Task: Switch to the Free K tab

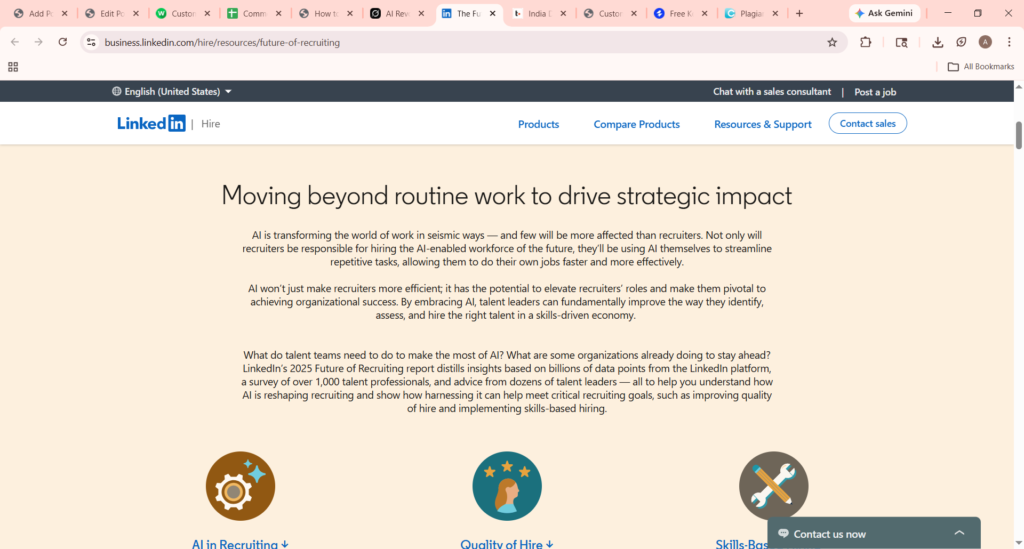Action: click(x=678, y=14)
